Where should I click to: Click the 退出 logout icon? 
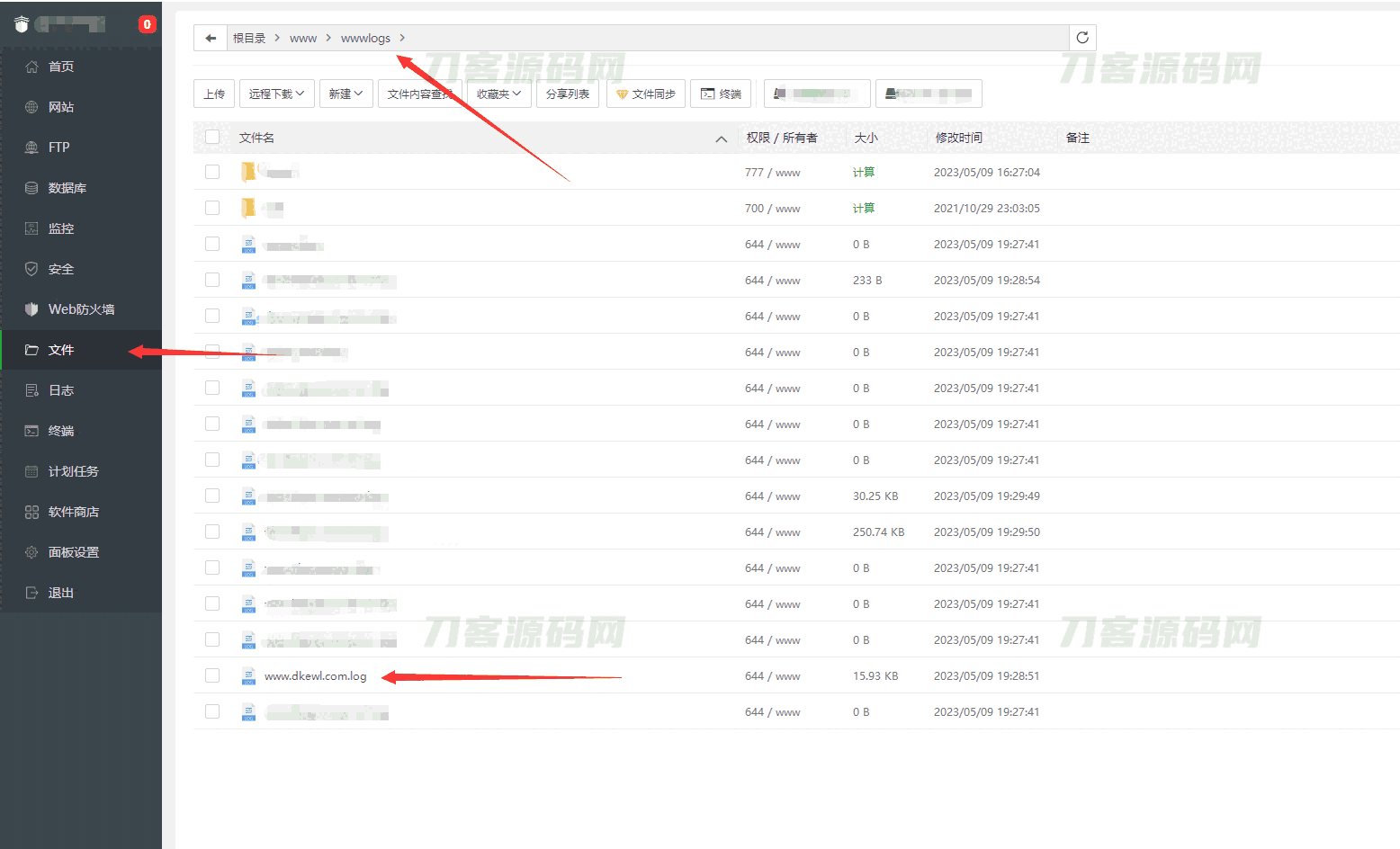(31, 593)
